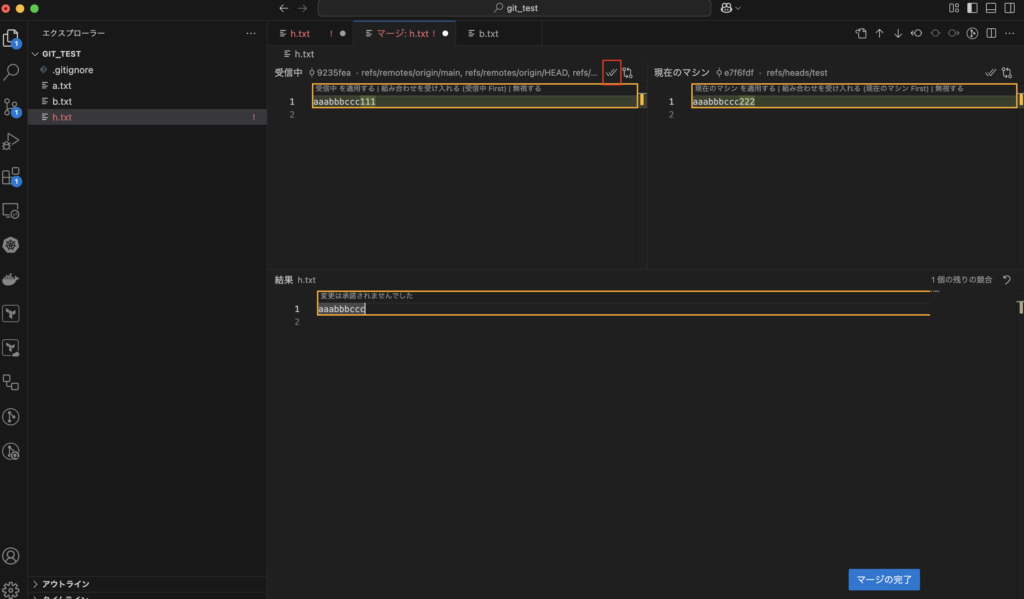Select conflicted h.txt in the explorer

[x=148, y=117]
